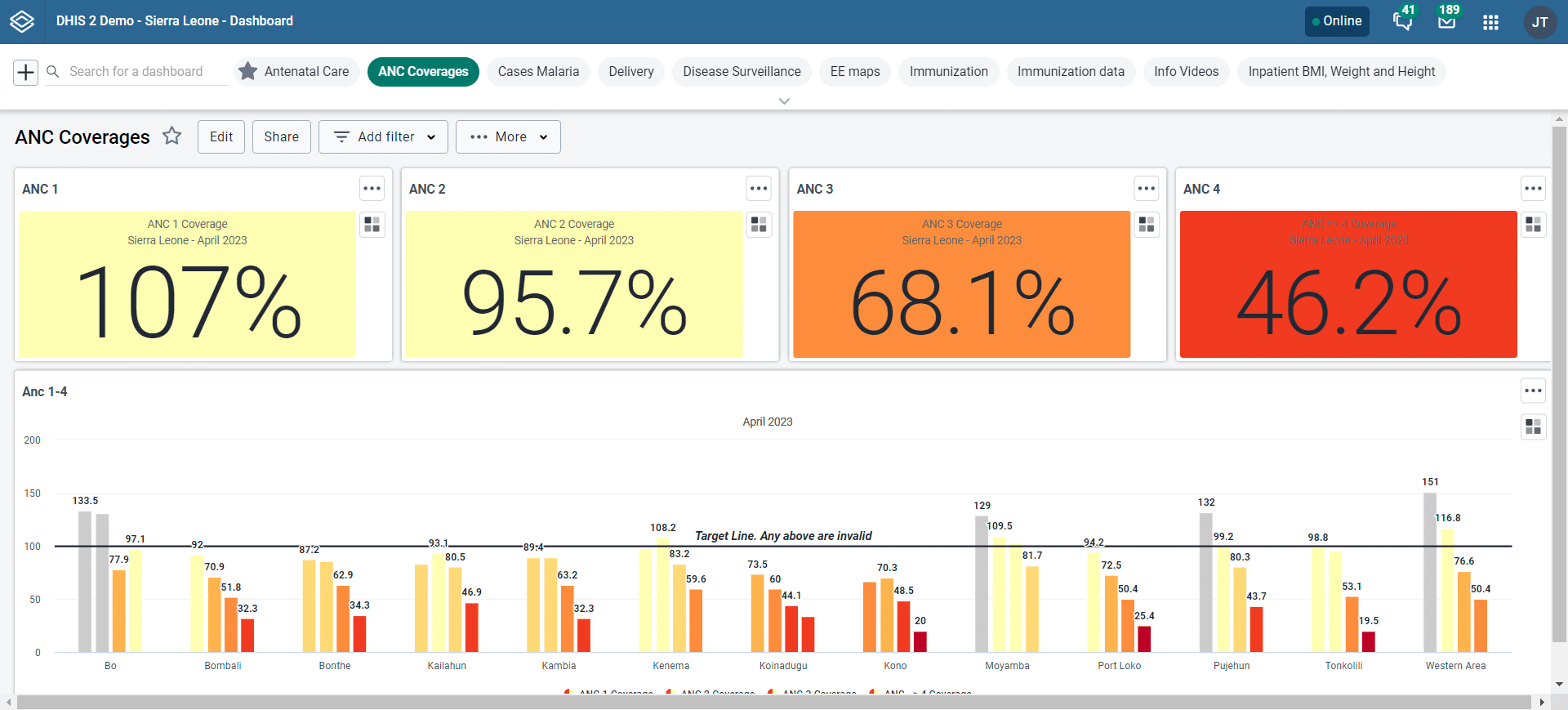Click the plus icon to add dashboard
The image size is (1568, 710).
point(26,72)
